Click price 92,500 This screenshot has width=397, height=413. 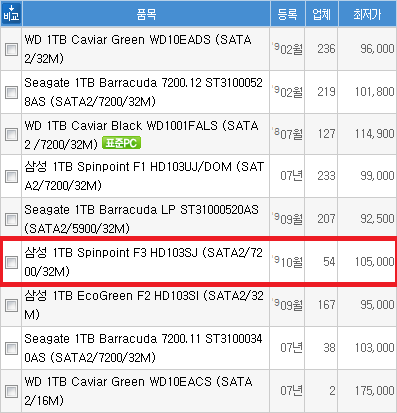[377, 219]
